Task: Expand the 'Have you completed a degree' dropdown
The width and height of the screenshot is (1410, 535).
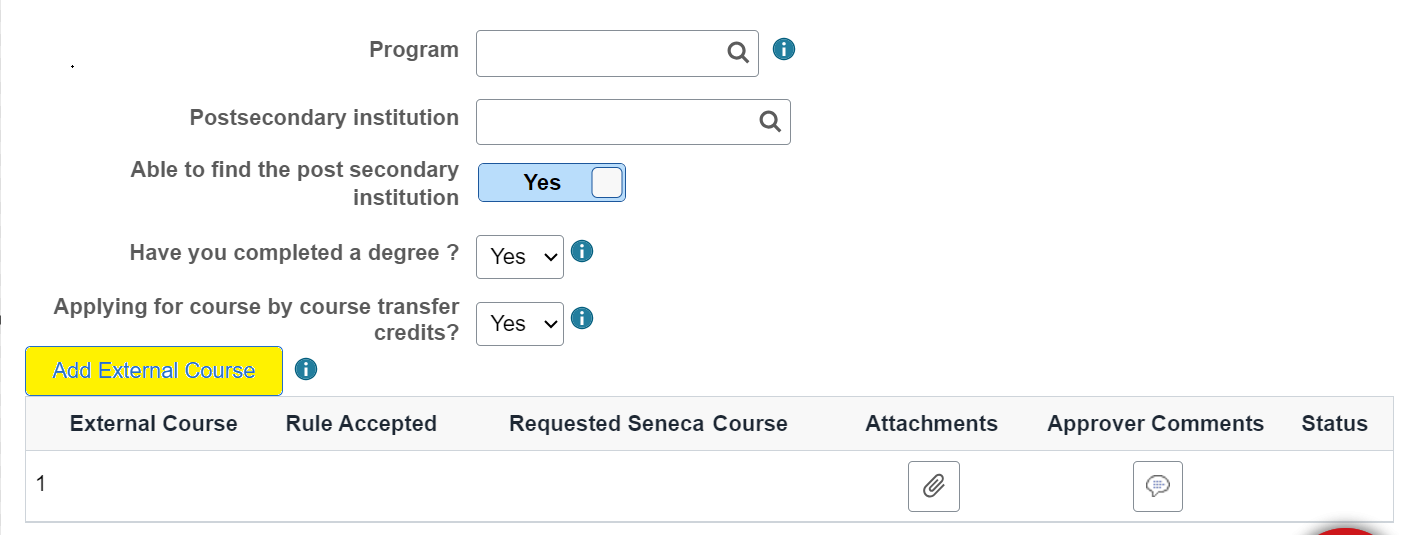Action: pos(520,257)
